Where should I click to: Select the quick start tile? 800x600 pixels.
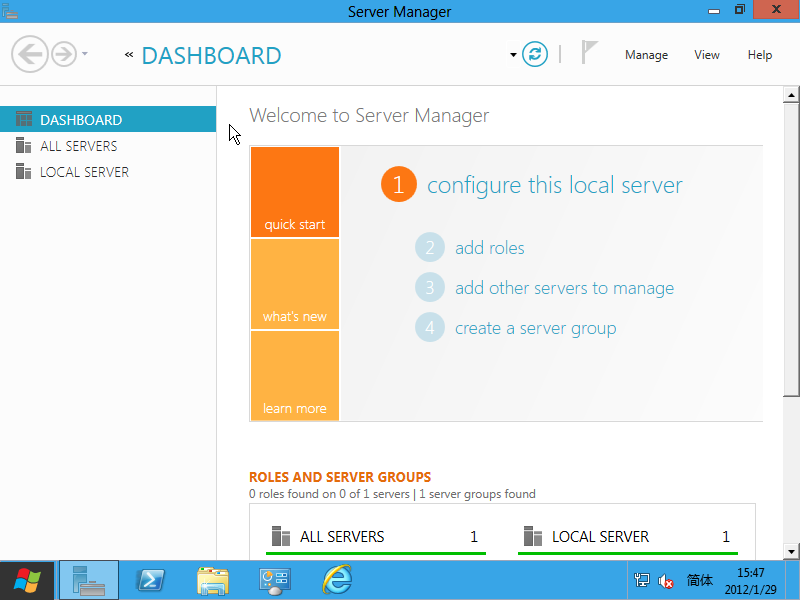tap(295, 192)
